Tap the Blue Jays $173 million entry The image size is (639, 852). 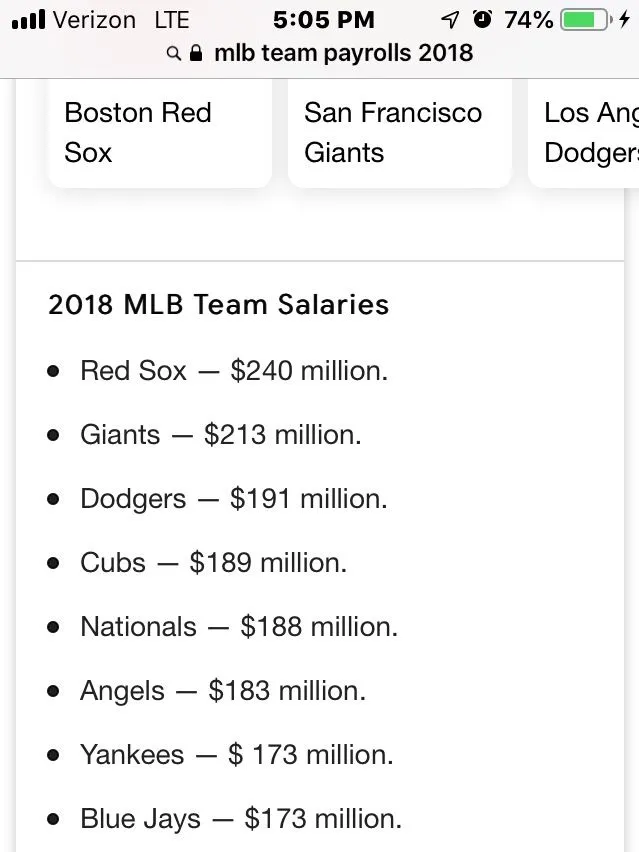(x=241, y=819)
